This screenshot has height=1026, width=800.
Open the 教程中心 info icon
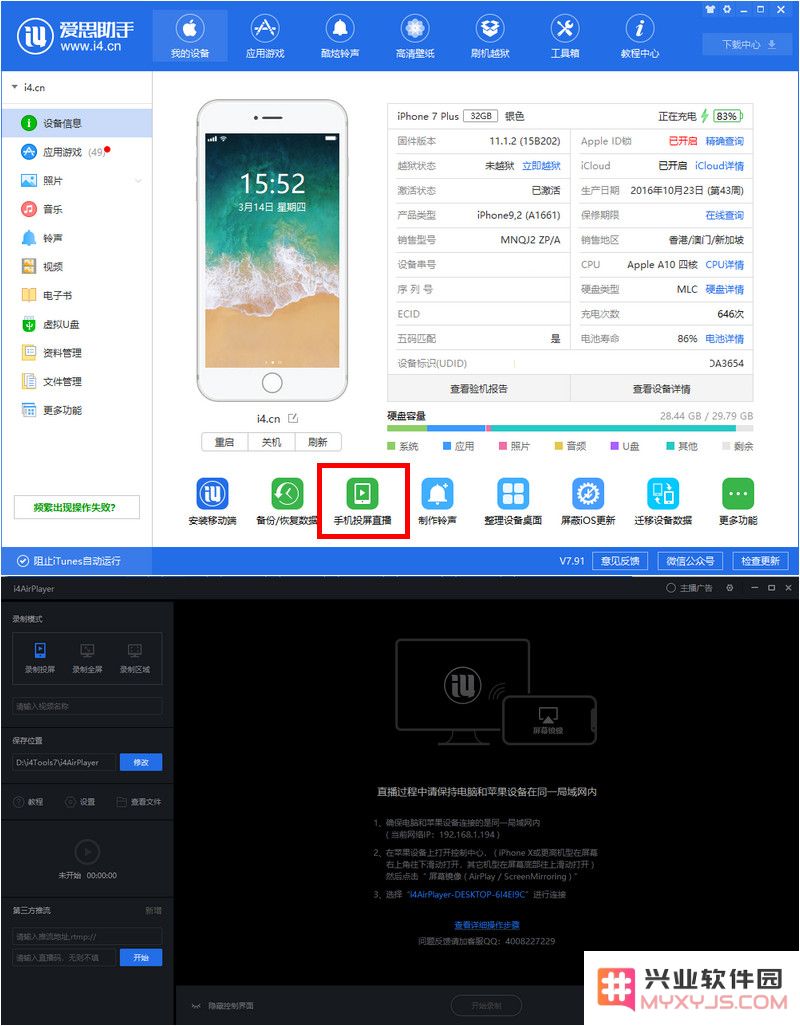[640, 29]
